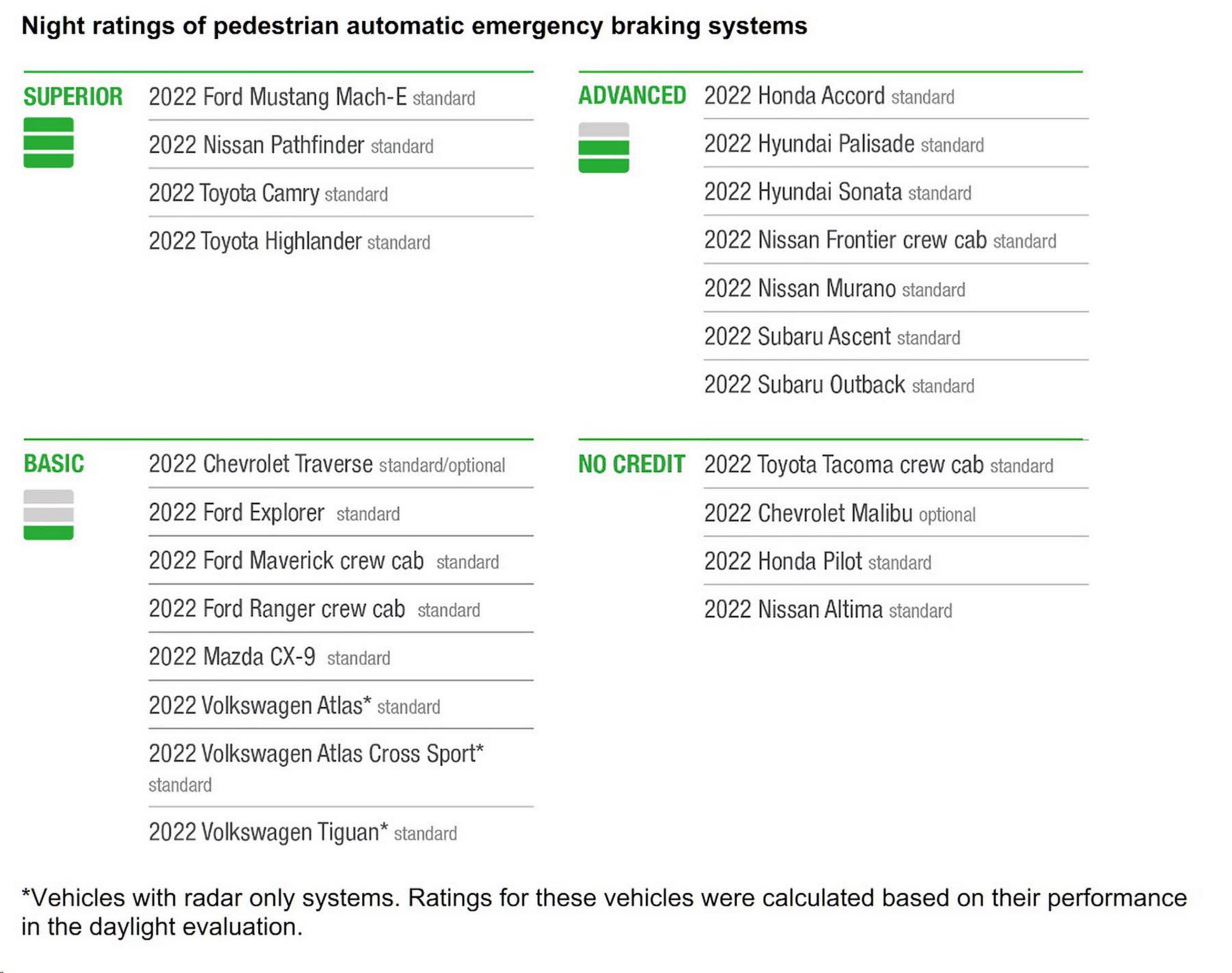Pick the 2022 Toyota Tacoma crew cab row
1232x973 pixels.
click(x=878, y=465)
